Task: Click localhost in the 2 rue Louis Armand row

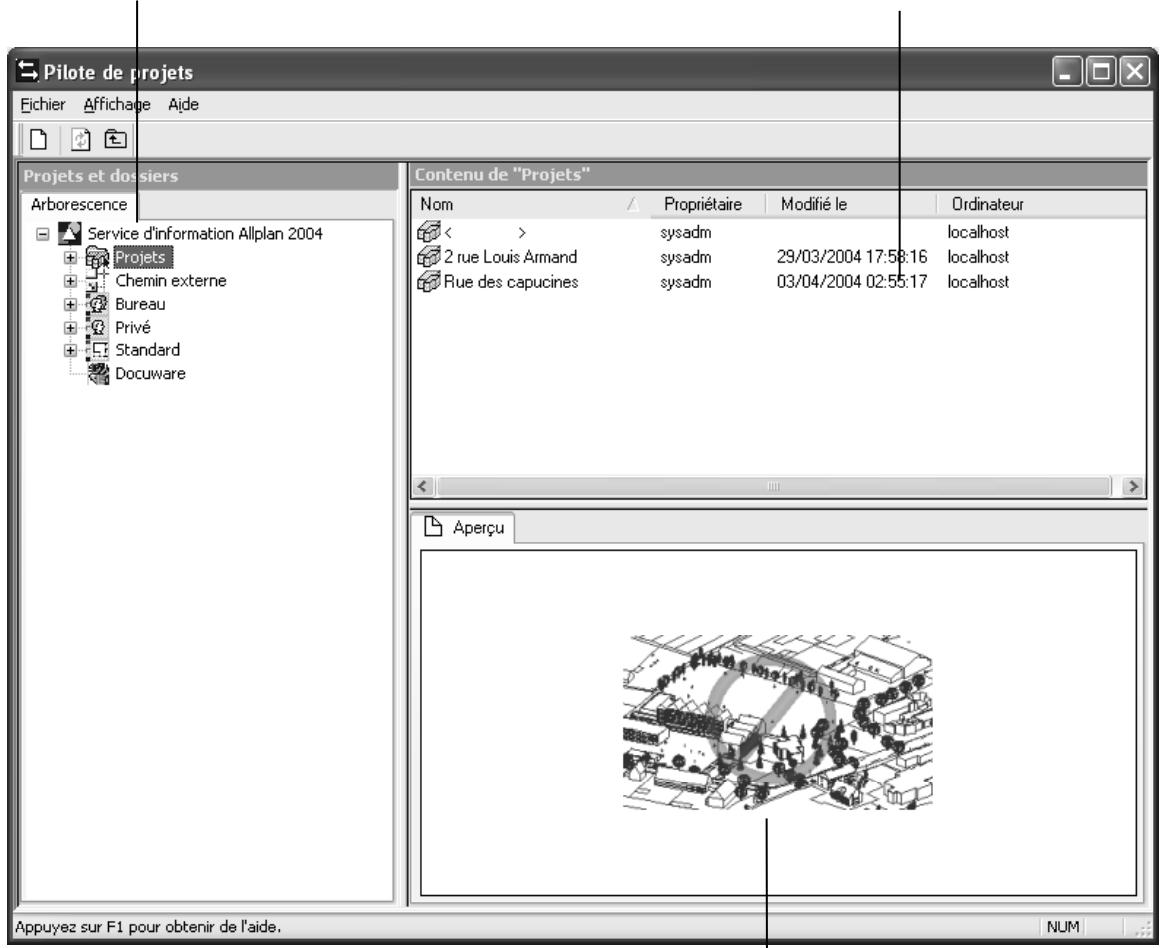Action: click(x=977, y=257)
